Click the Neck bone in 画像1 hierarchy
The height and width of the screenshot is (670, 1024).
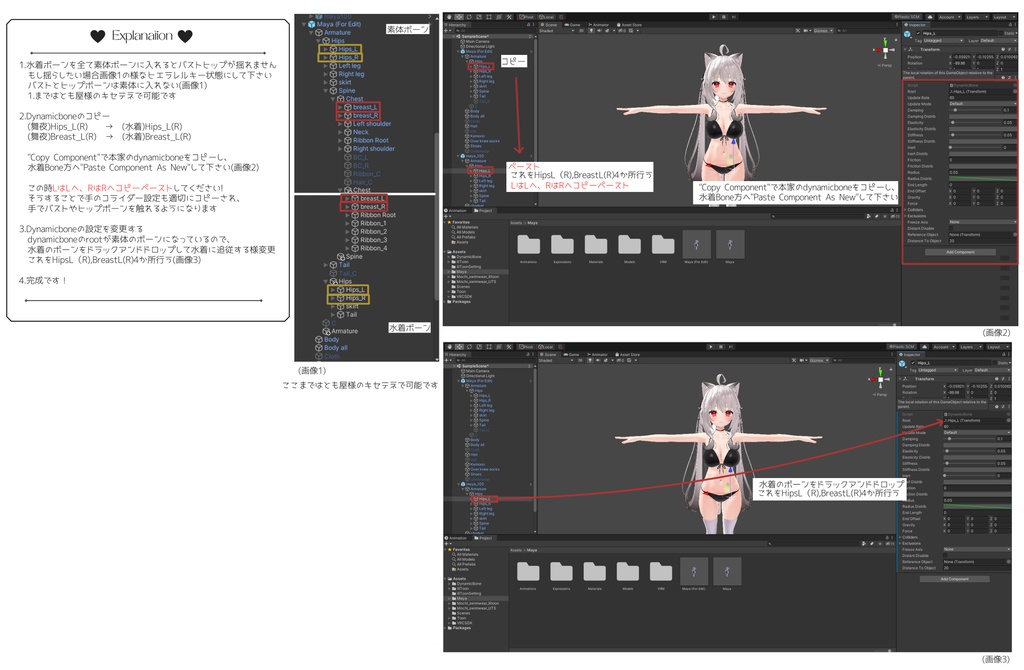pos(360,132)
